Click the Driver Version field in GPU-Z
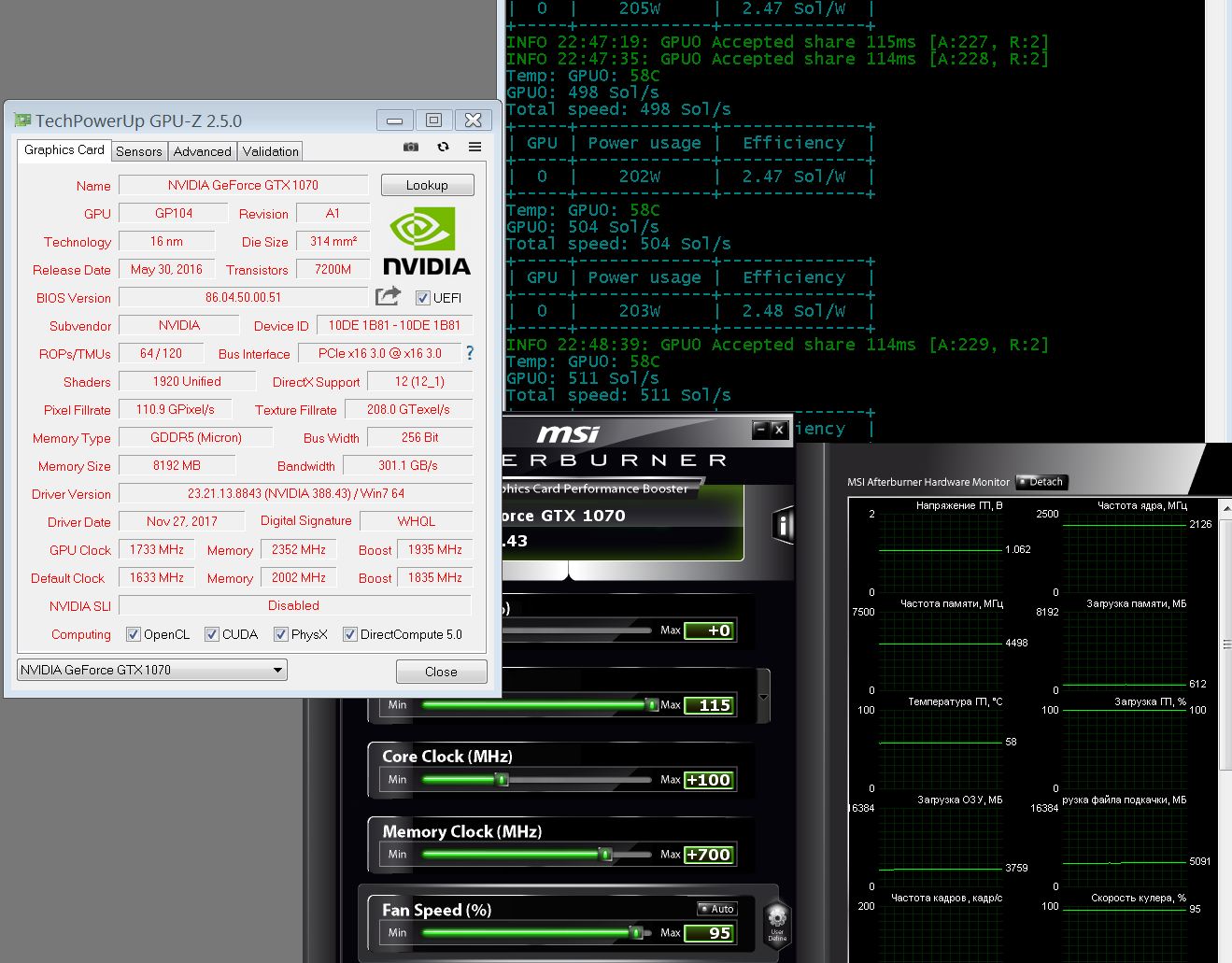Screen dimensions: 1232x963 point(295,493)
